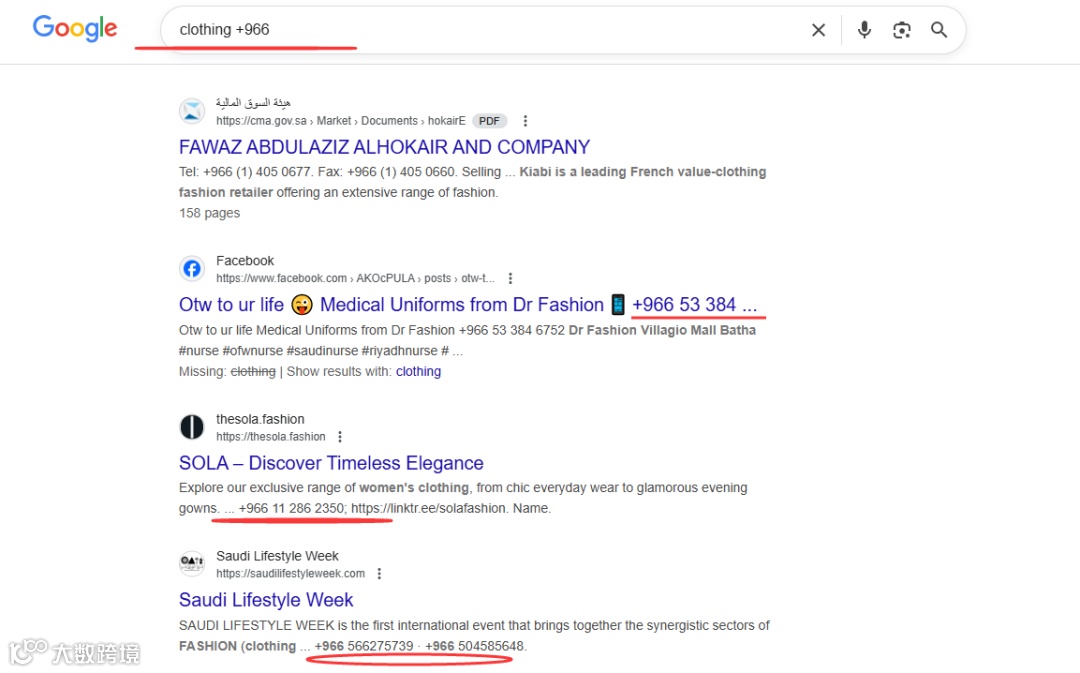Click '+966 566275739' in Saudi Lifestyle snippet

364,646
